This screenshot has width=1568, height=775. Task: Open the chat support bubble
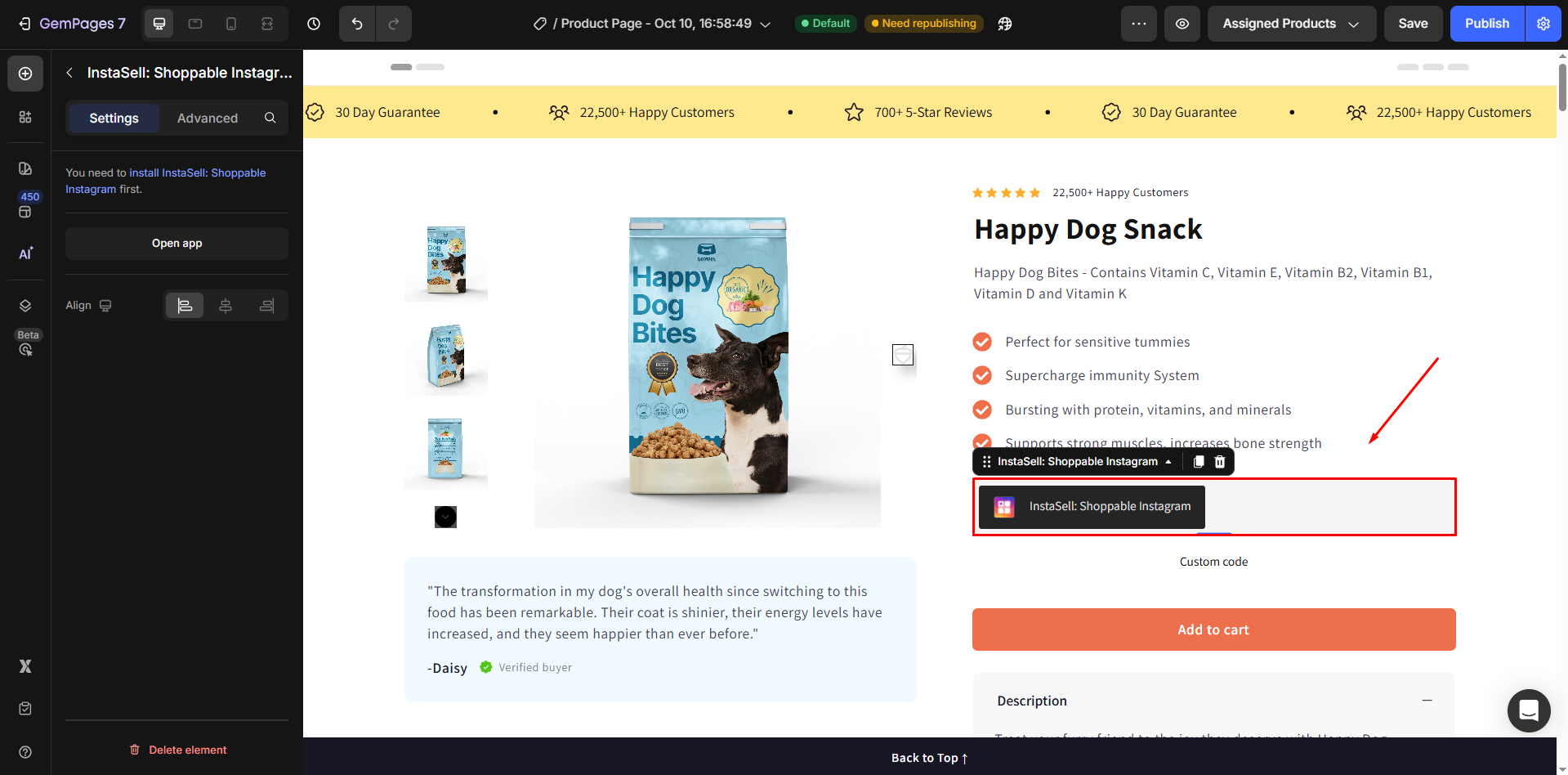point(1529,710)
